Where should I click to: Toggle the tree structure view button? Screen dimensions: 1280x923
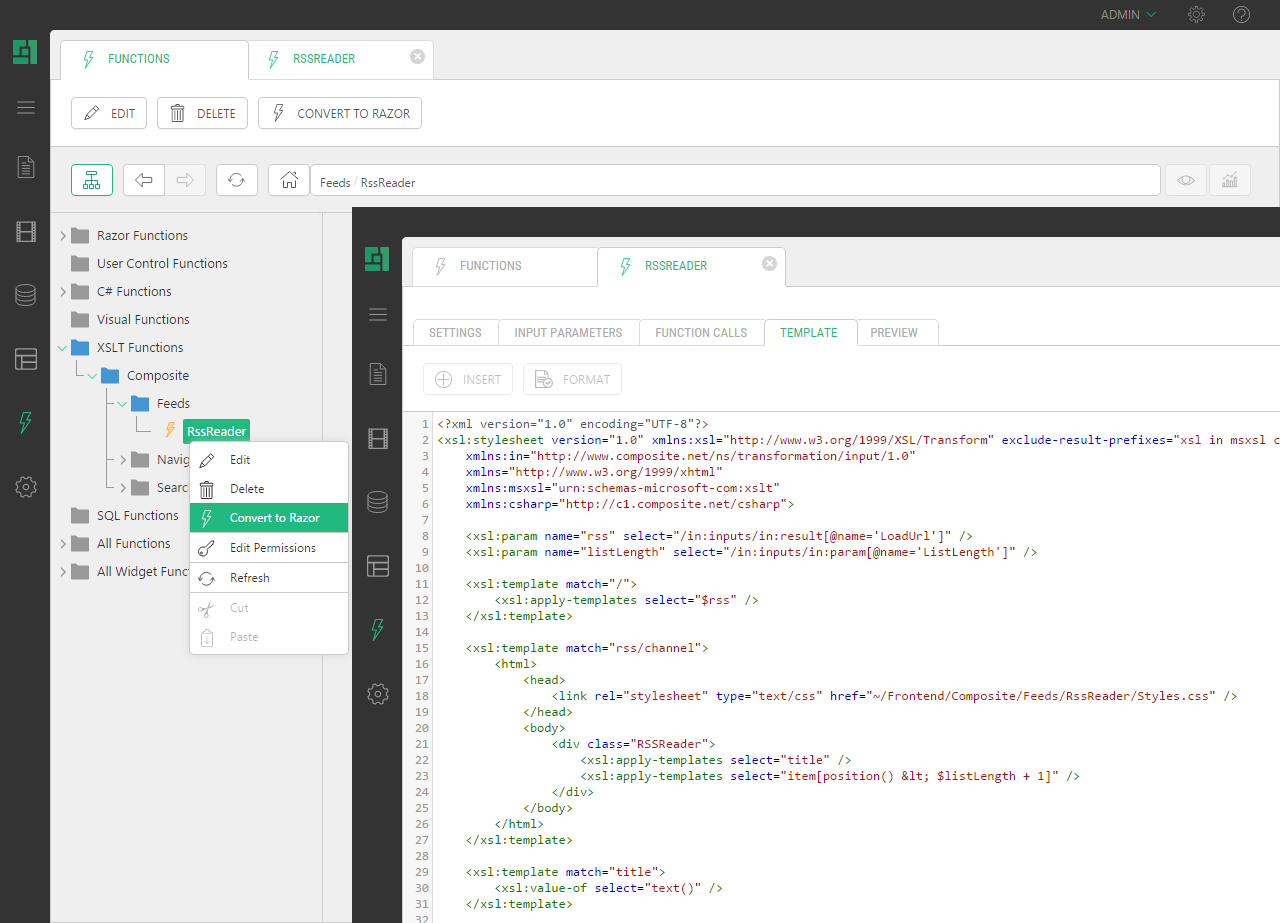pos(91,180)
